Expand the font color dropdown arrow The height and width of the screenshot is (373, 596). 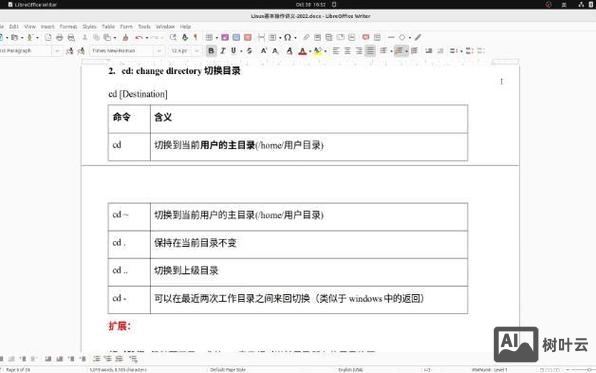pos(310,51)
